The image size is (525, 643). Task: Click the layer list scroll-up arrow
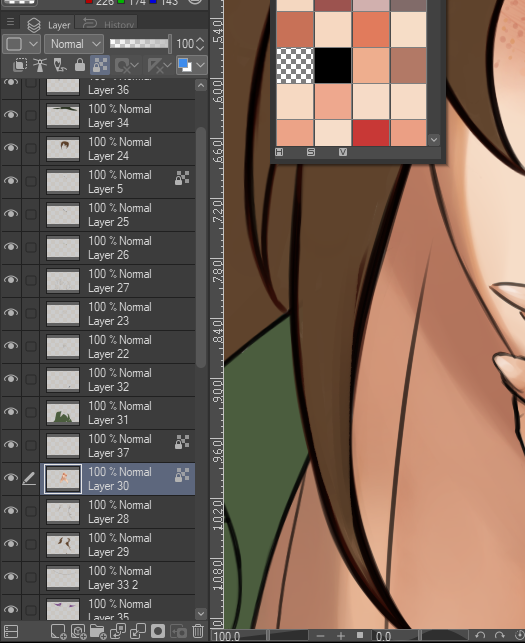click(x=201, y=85)
